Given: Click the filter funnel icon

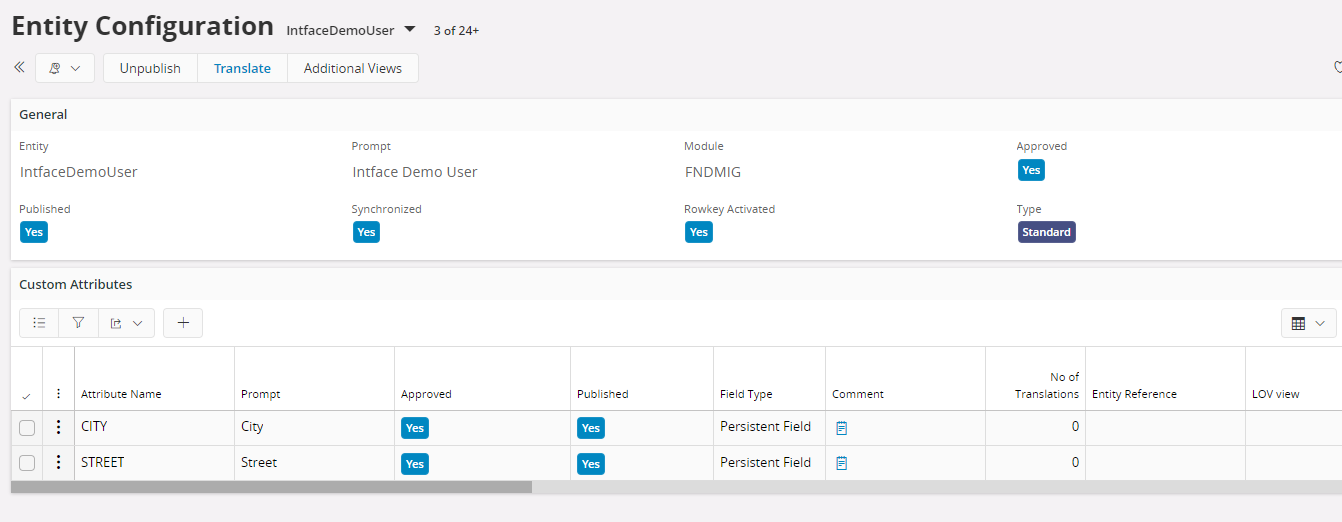Looking at the screenshot, I should [78, 323].
